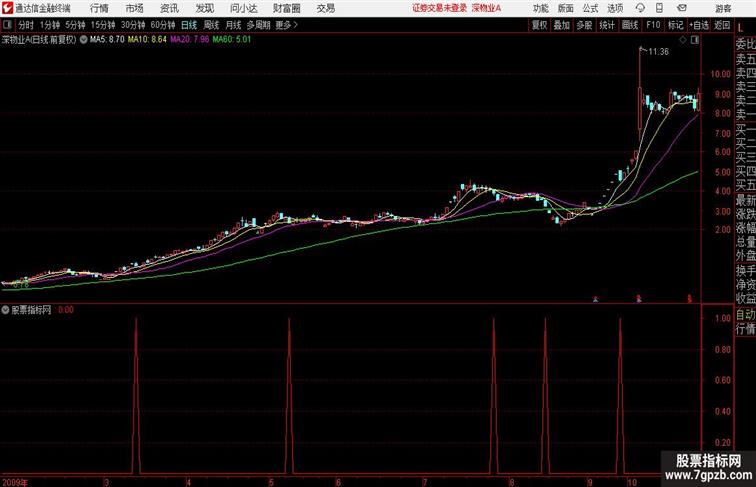Select the 日线 daily period tab
This screenshot has height=487, width=756.
click(189, 25)
